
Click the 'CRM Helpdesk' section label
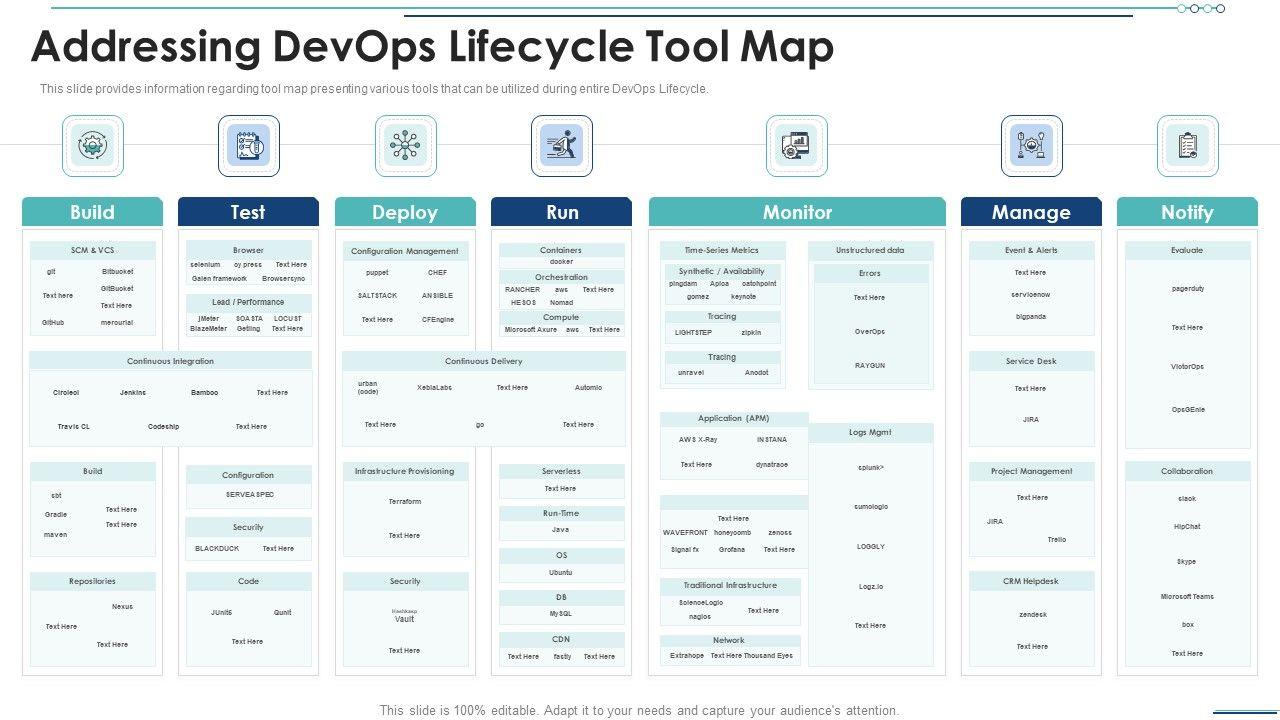tap(1031, 581)
